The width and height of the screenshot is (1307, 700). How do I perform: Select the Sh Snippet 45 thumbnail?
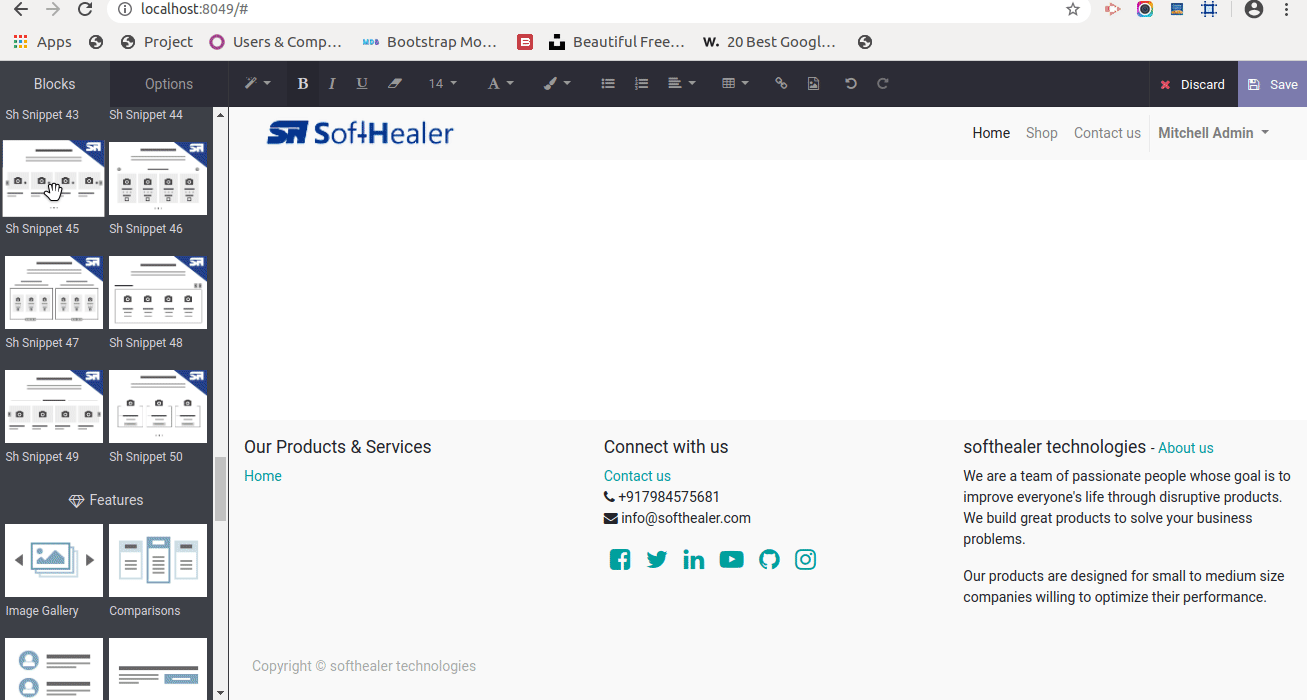54,178
